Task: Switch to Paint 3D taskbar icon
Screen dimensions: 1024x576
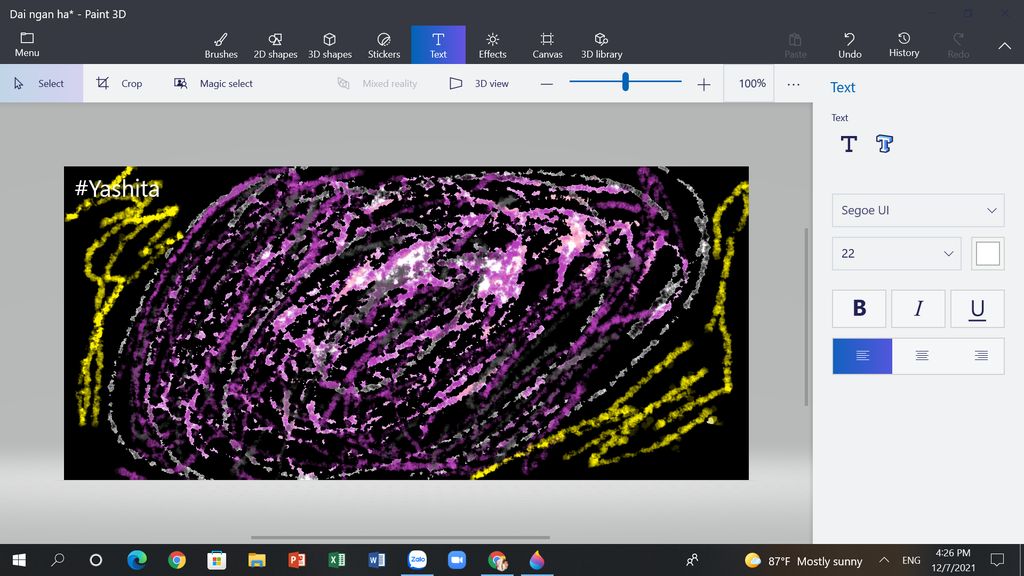Action: point(537,560)
